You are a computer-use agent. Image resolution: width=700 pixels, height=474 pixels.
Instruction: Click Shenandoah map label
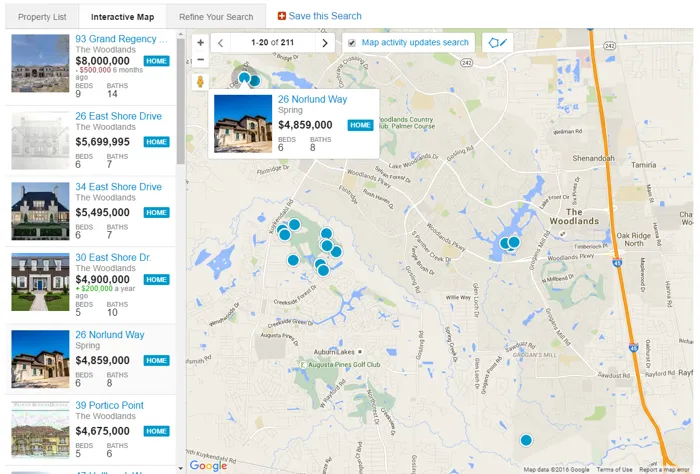click(x=593, y=158)
